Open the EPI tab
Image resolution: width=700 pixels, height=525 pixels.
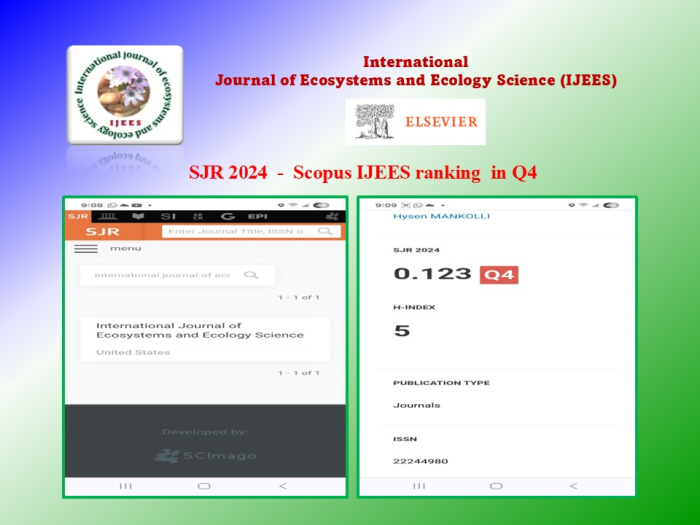point(258,216)
